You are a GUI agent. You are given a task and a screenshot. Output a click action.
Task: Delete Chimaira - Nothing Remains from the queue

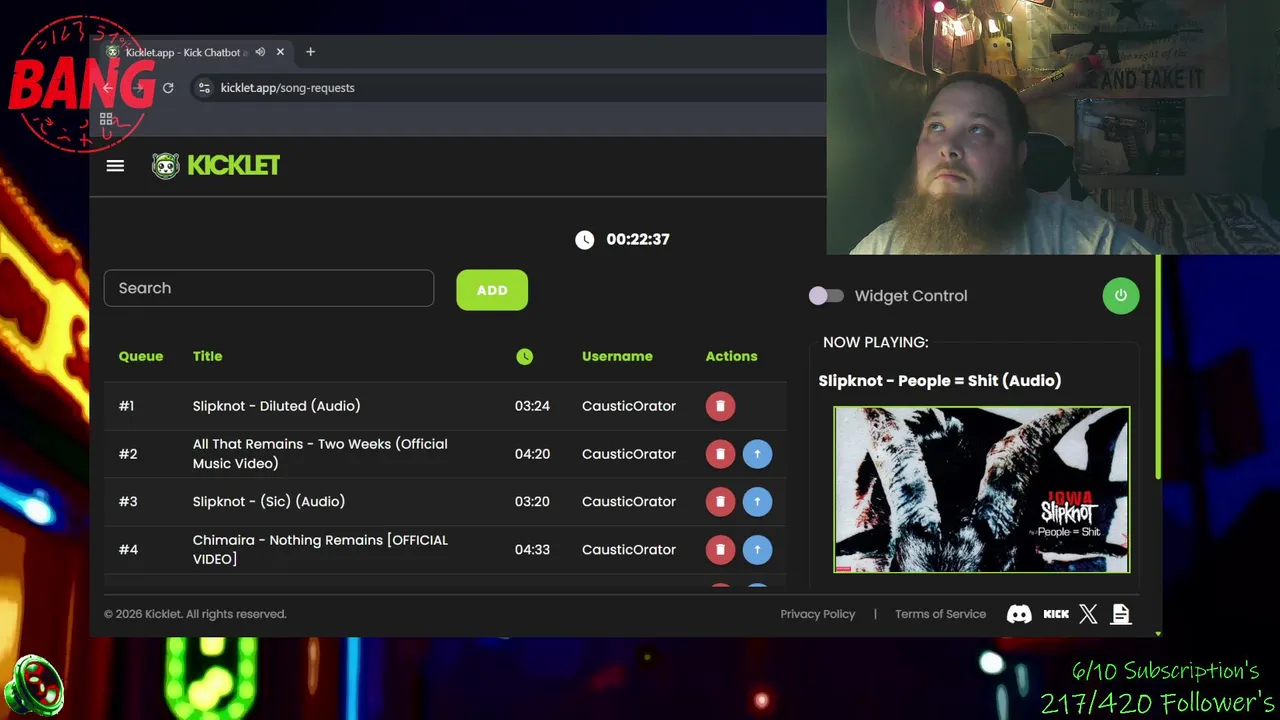point(720,550)
